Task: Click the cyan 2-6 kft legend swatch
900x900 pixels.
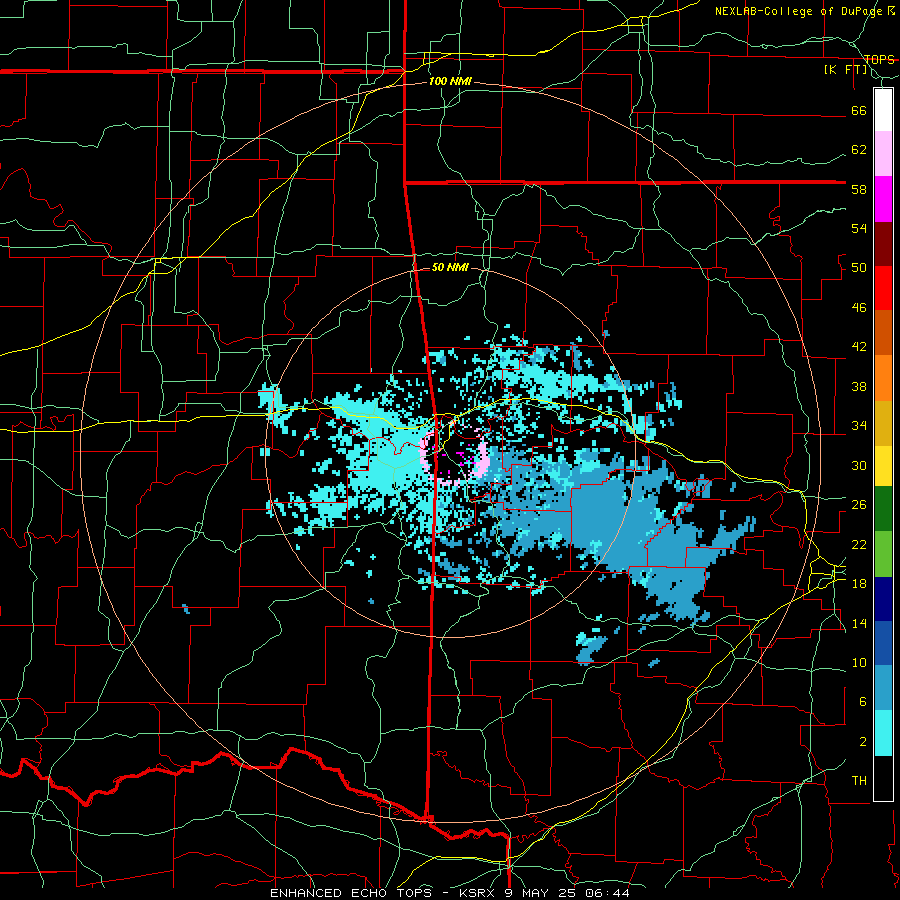Action: (883, 733)
